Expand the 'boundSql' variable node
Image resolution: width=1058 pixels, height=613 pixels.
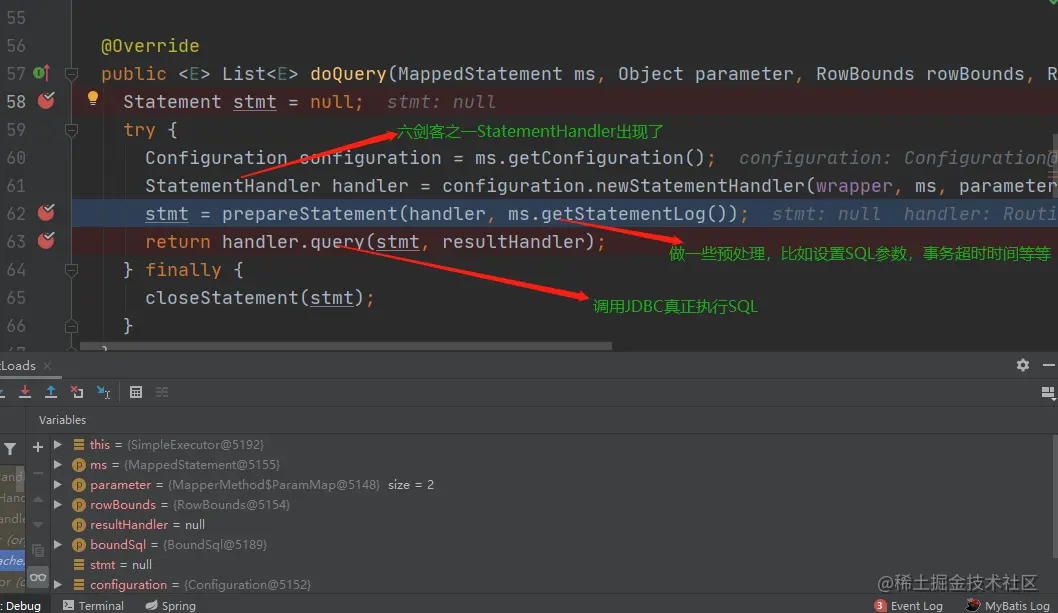pyautogui.click(x=58, y=544)
